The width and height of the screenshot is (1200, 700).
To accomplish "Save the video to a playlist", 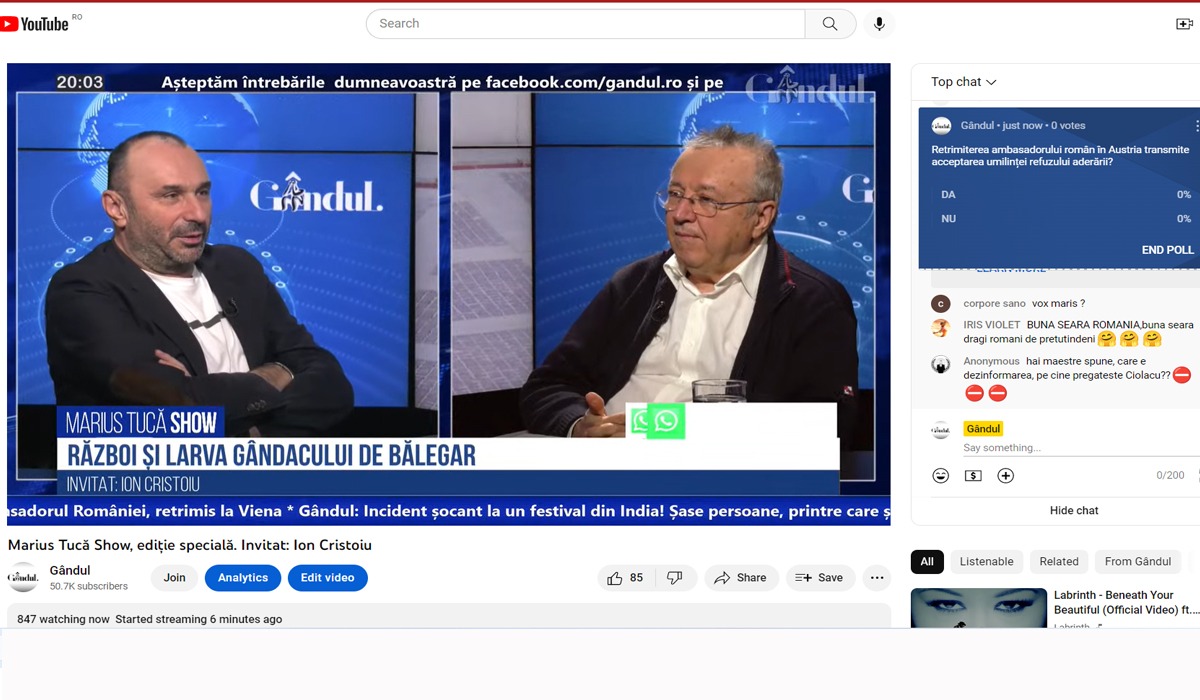I will [x=820, y=578].
